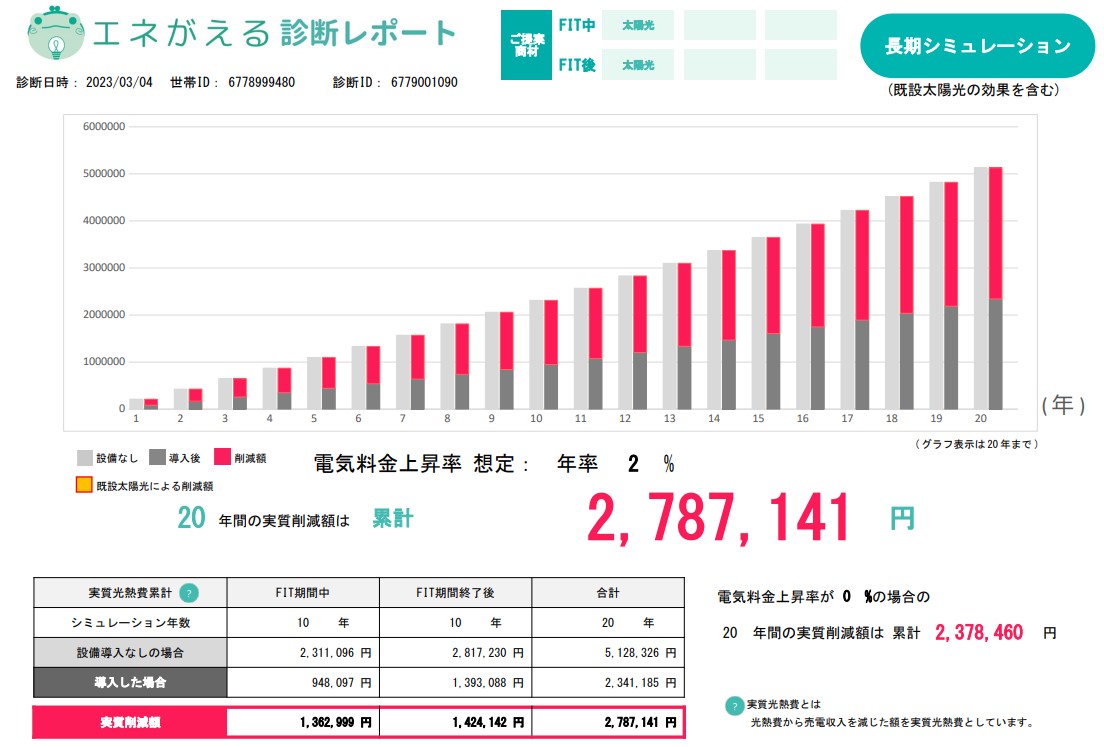
Task: Click the red 削減額 legend swatch
Action: click(x=222, y=457)
